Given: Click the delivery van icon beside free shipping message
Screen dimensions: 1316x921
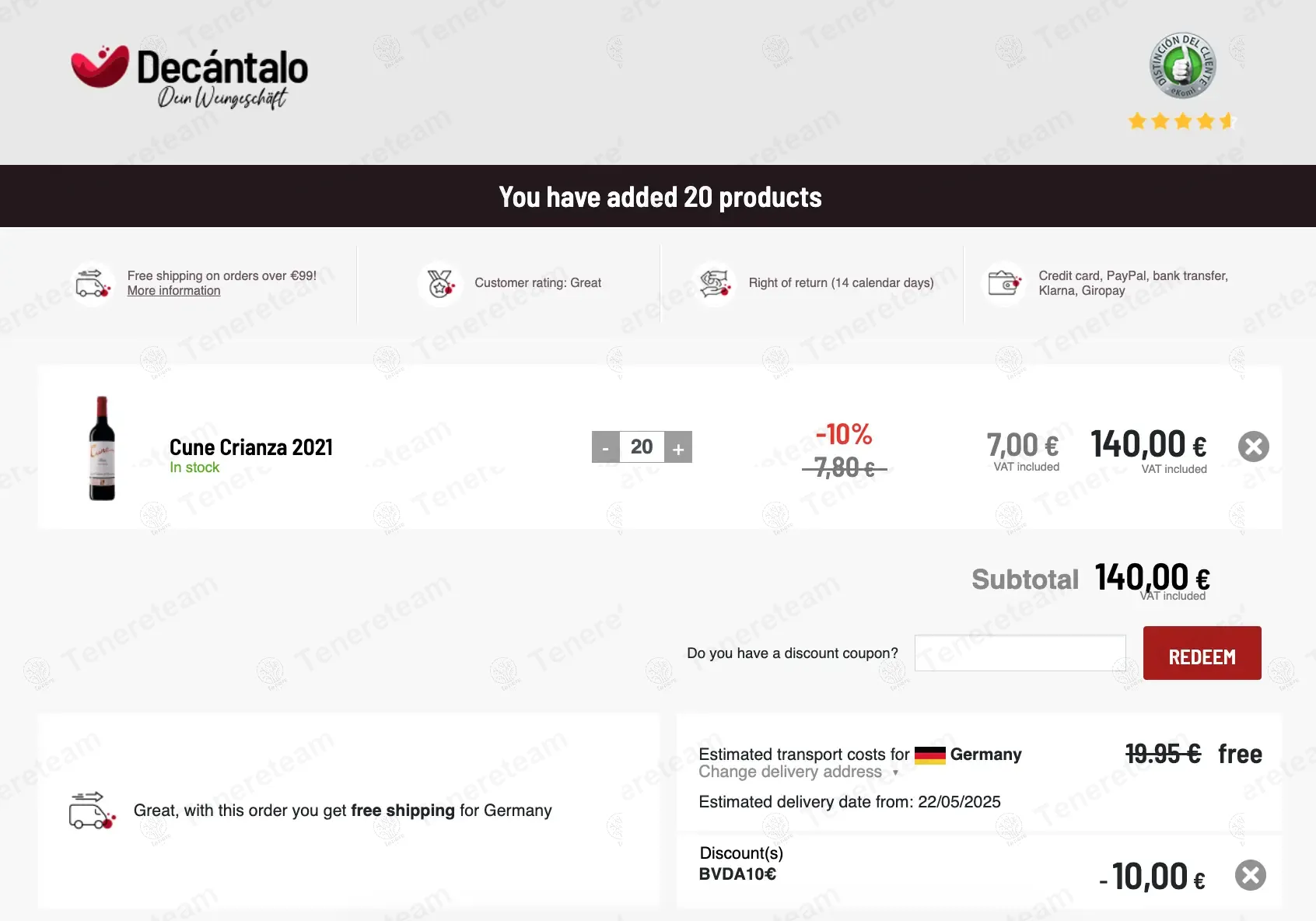Looking at the screenshot, I should coord(93,811).
